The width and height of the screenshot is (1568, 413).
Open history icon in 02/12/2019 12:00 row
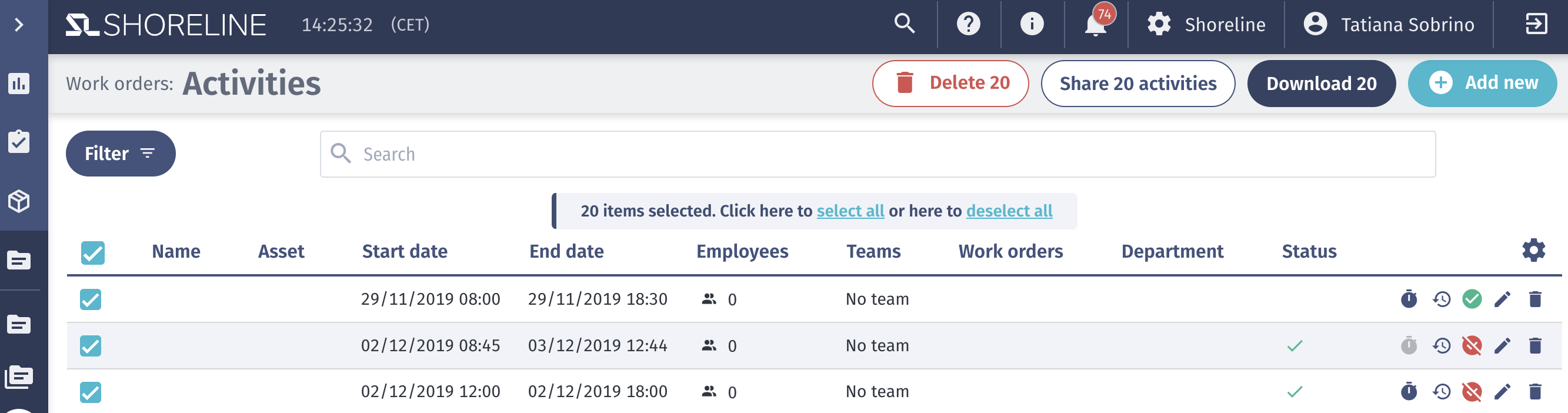pos(1441,391)
